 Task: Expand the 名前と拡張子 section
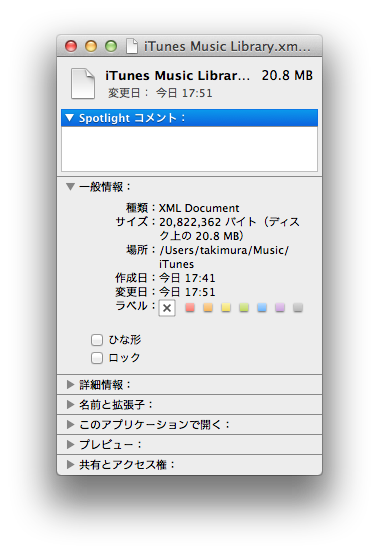tap(71, 405)
